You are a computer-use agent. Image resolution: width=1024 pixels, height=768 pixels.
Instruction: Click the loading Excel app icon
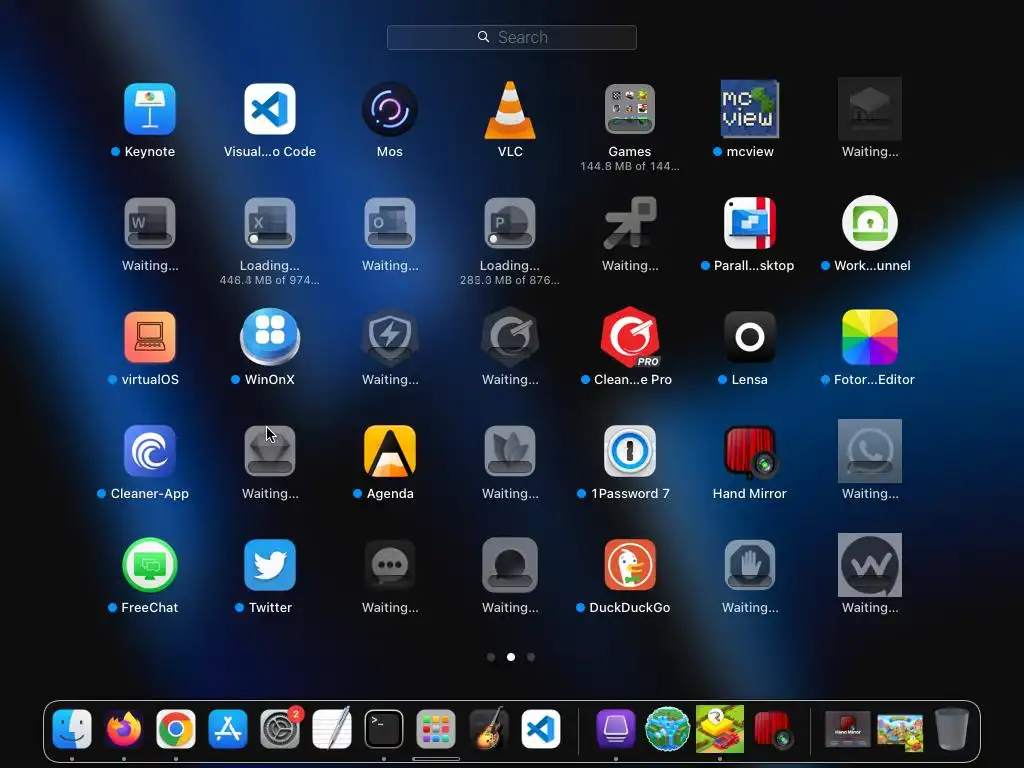(270, 223)
